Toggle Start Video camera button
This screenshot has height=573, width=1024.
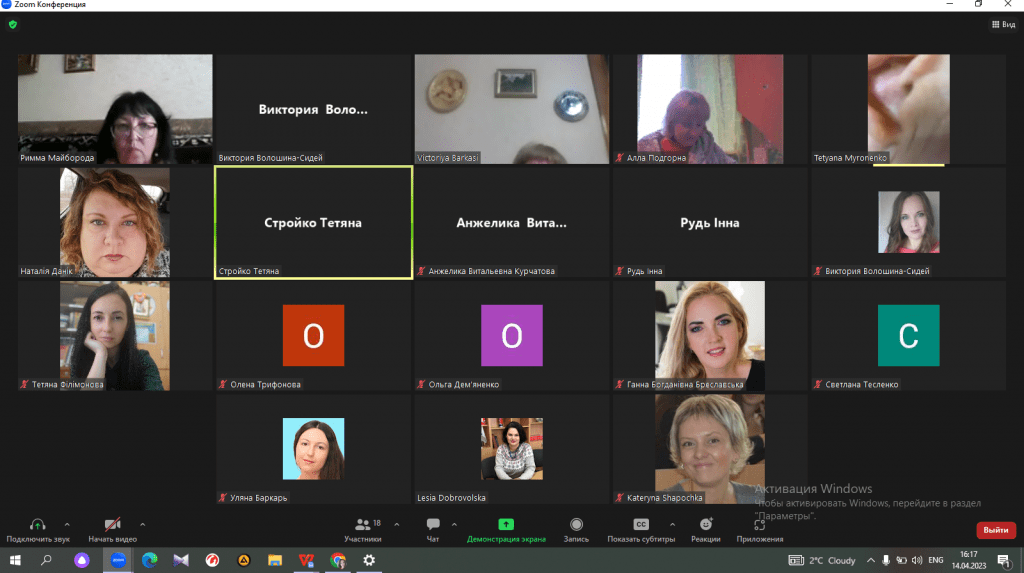point(113,524)
